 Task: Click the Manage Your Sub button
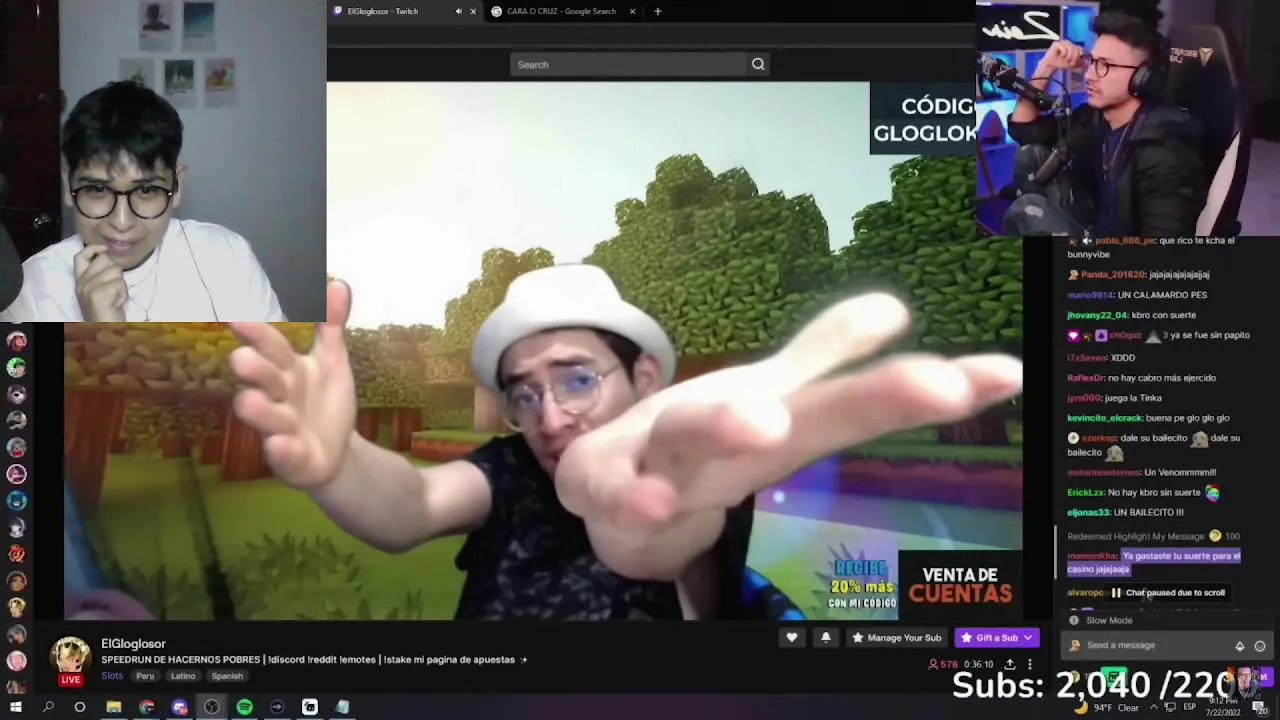coord(896,637)
